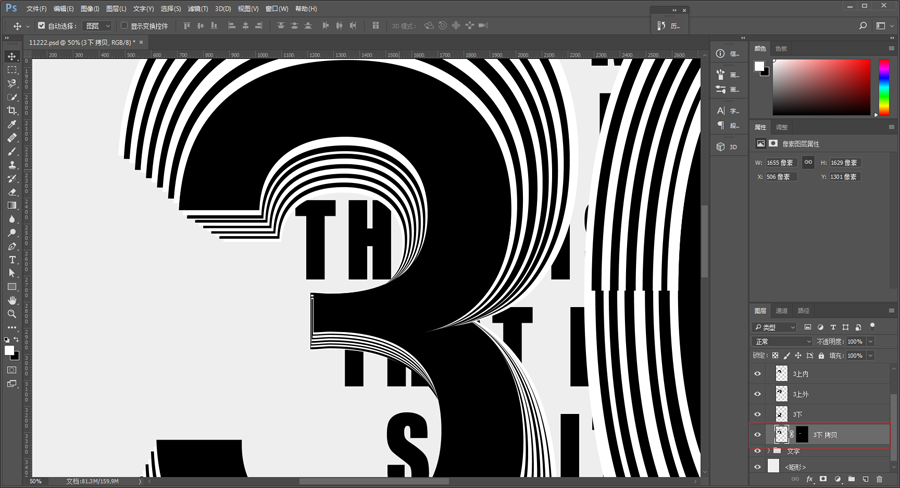Hide the 3下 layer via eye icon

pyautogui.click(x=757, y=414)
